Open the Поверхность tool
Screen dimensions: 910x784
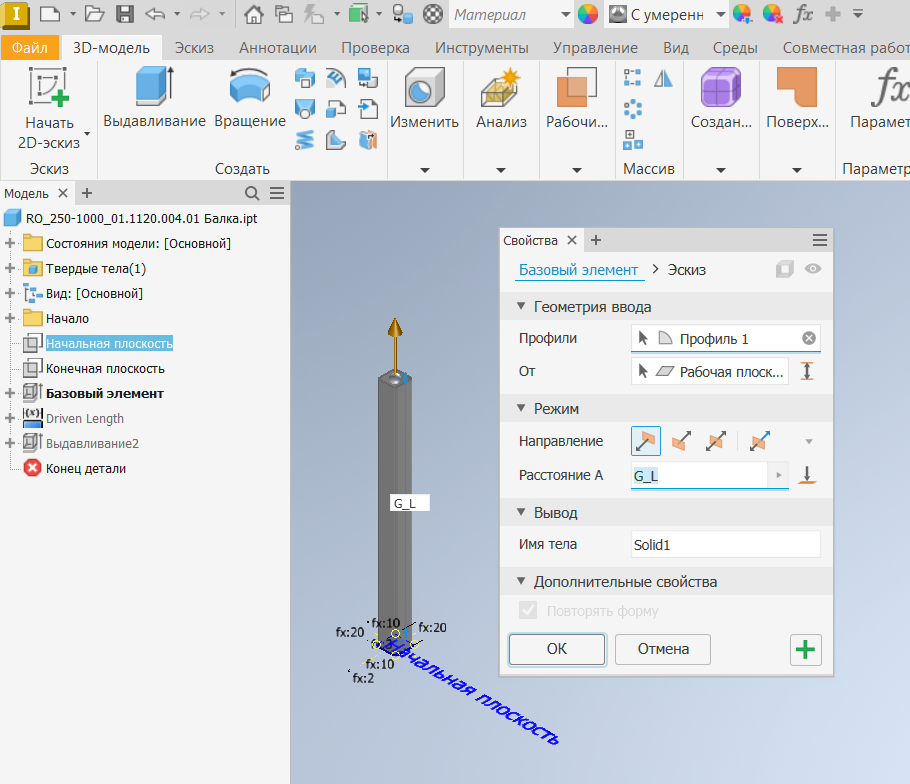(x=797, y=97)
